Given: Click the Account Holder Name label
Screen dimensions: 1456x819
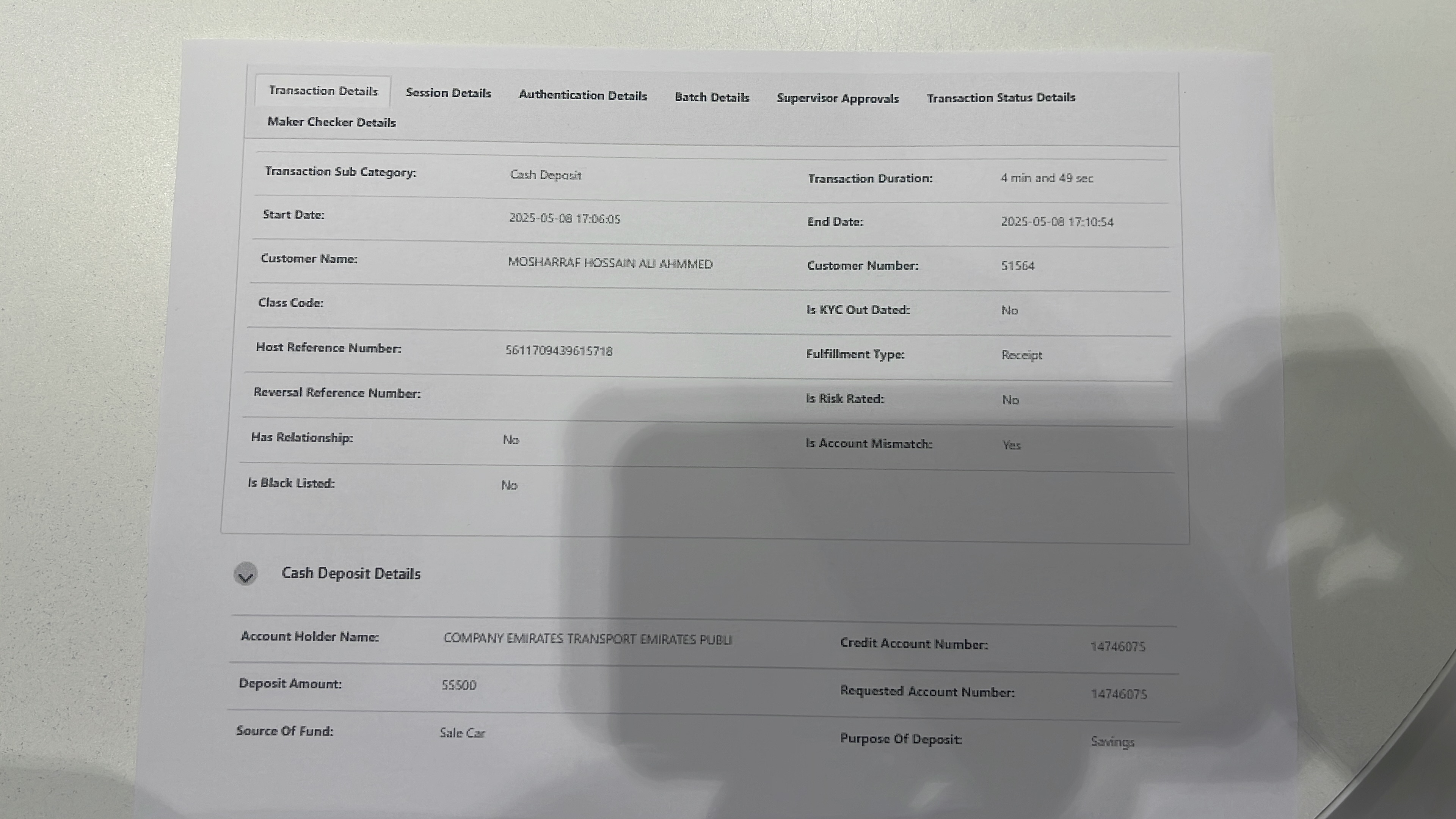Looking at the screenshot, I should pyautogui.click(x=310, y=637).
